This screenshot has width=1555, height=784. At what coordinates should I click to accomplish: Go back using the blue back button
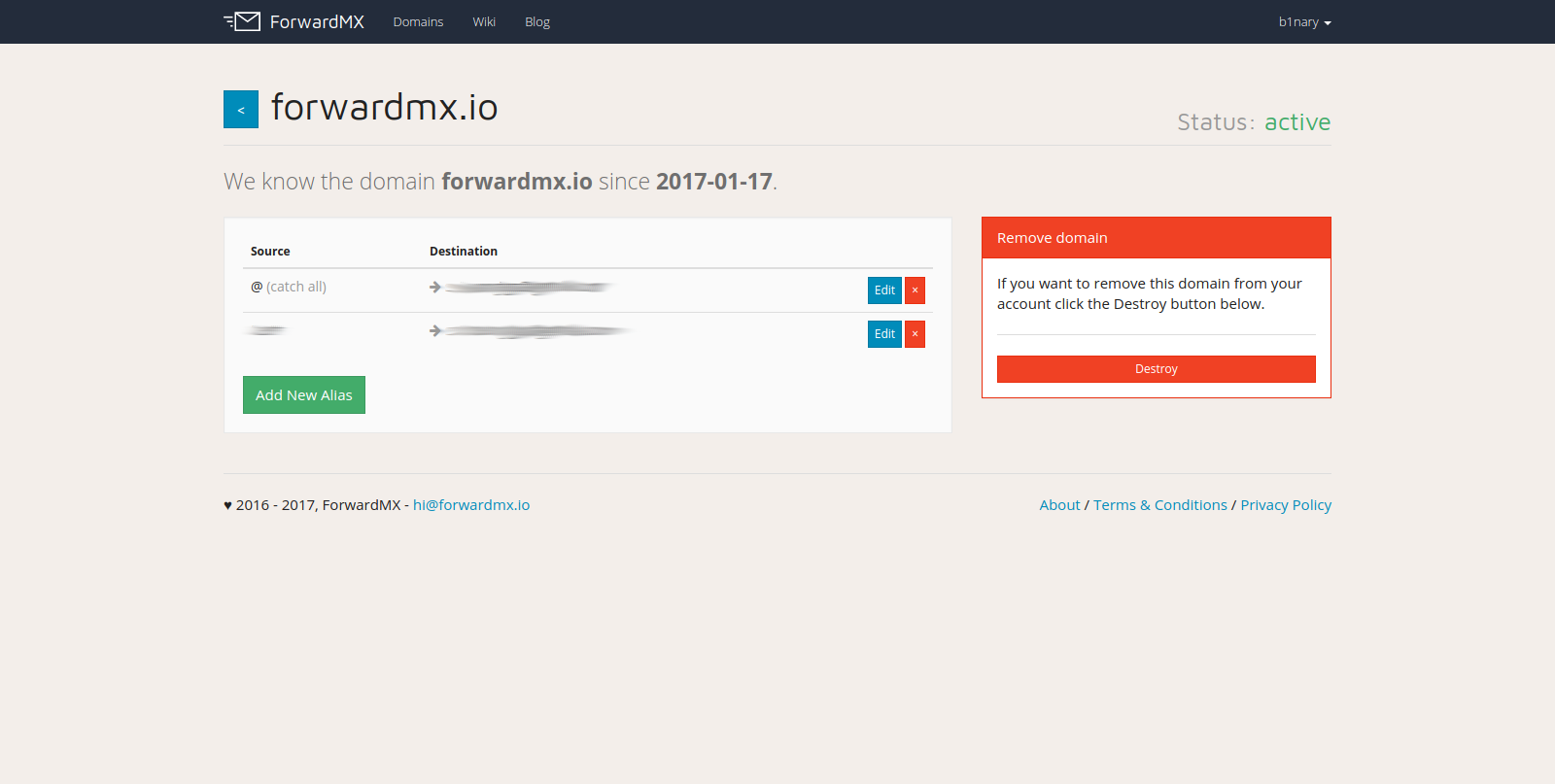(241, 110)
